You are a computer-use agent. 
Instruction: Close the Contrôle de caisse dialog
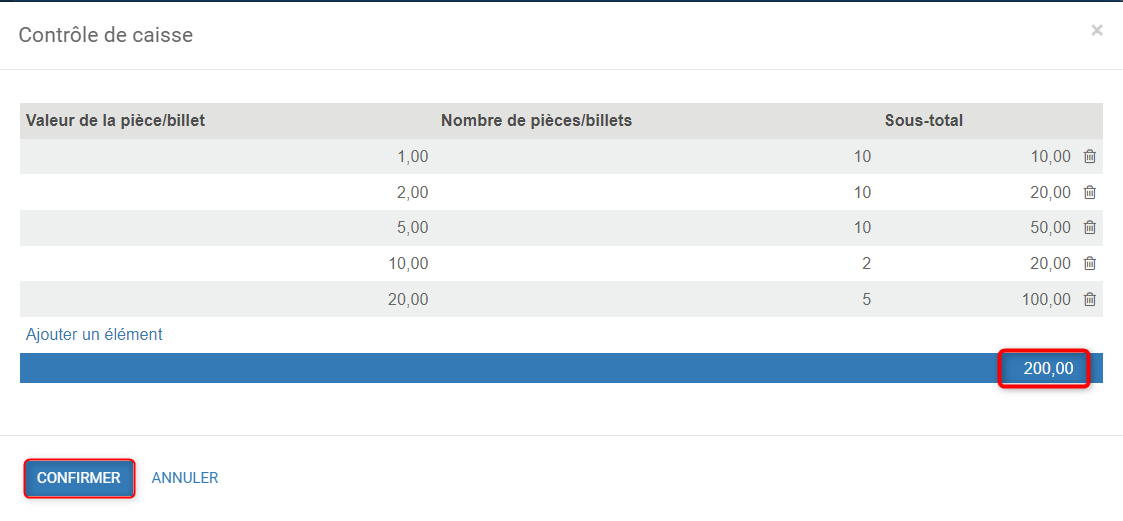click(x=1097, y=30)
